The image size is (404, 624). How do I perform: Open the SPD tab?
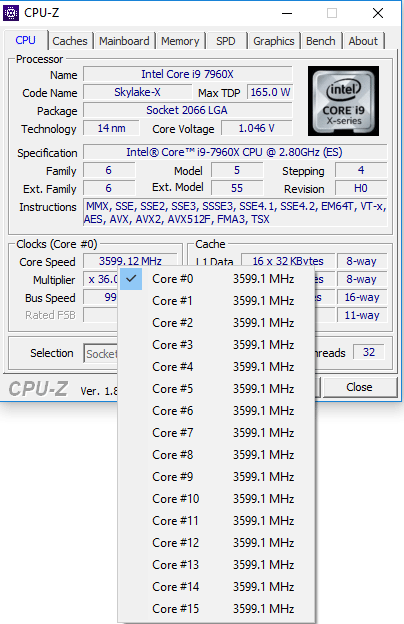tap(226, 41)
